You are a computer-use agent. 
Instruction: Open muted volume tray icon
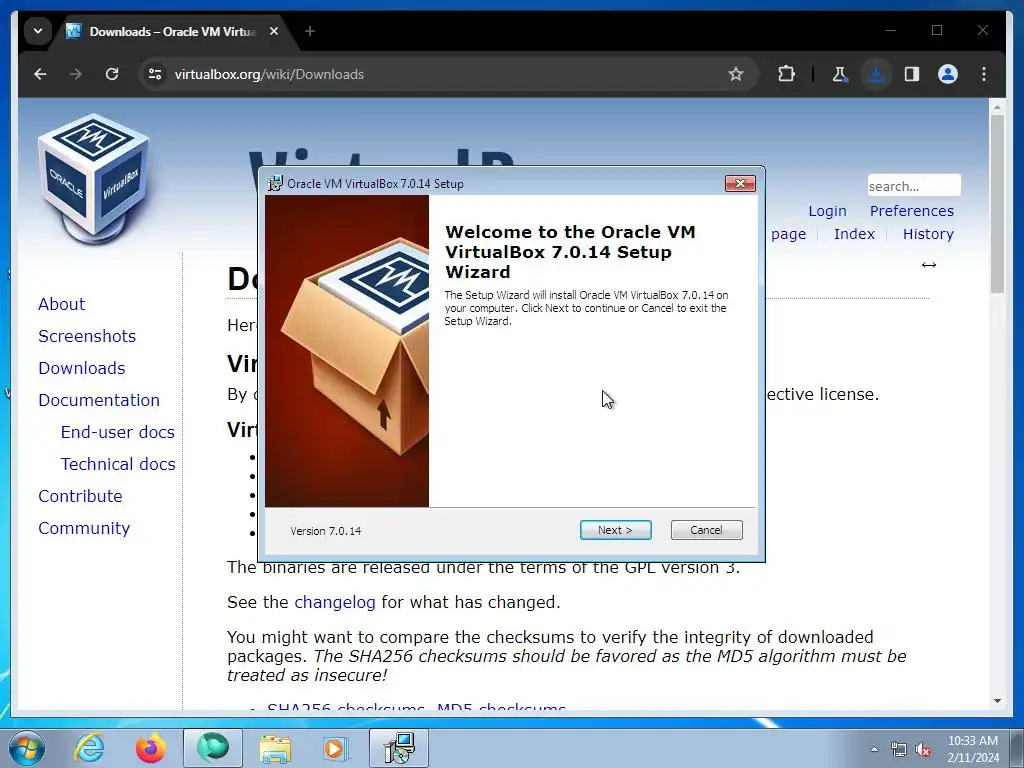(x=923, y=749)
